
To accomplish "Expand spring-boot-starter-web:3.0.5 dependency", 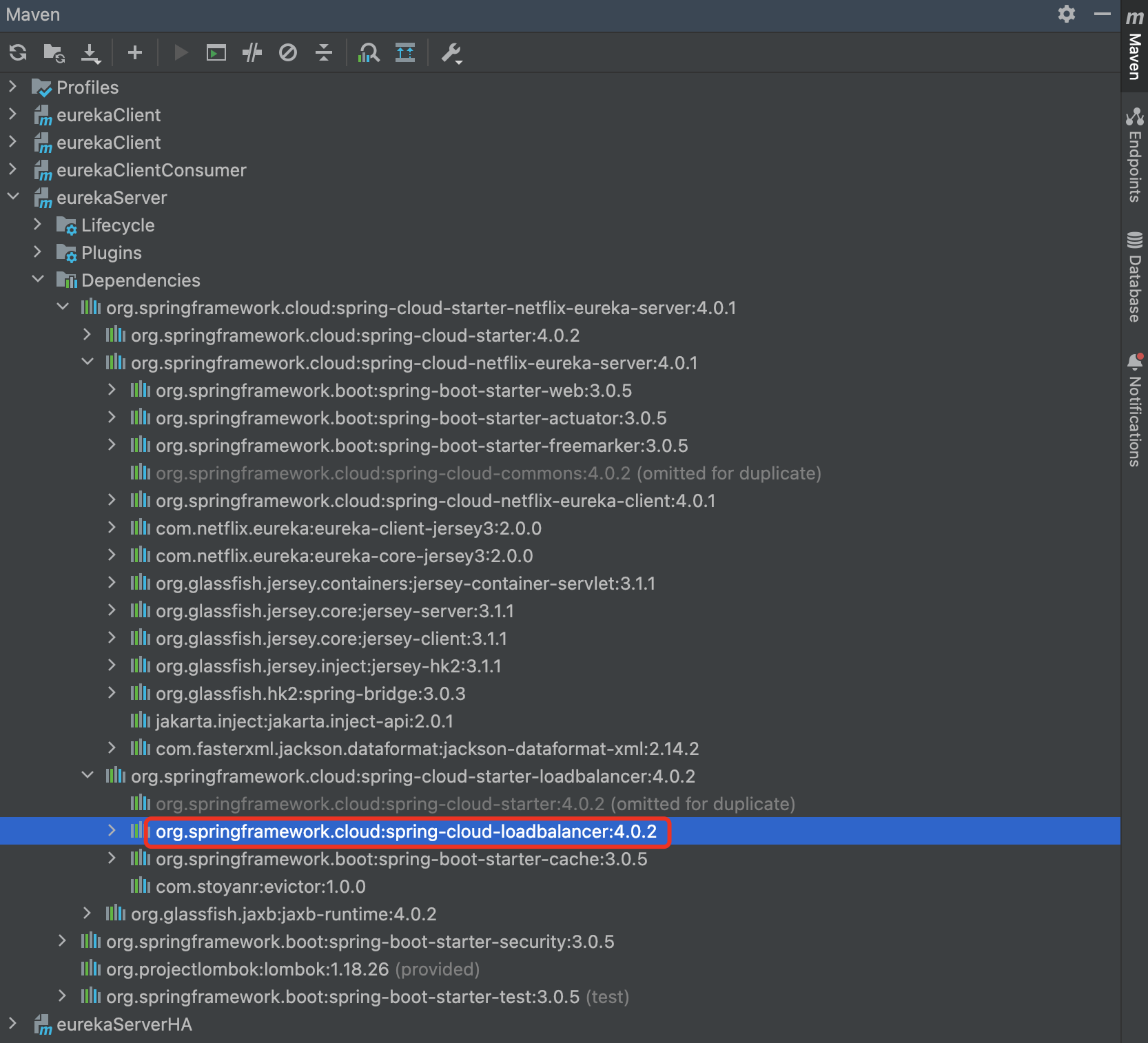I will point(112,390).
